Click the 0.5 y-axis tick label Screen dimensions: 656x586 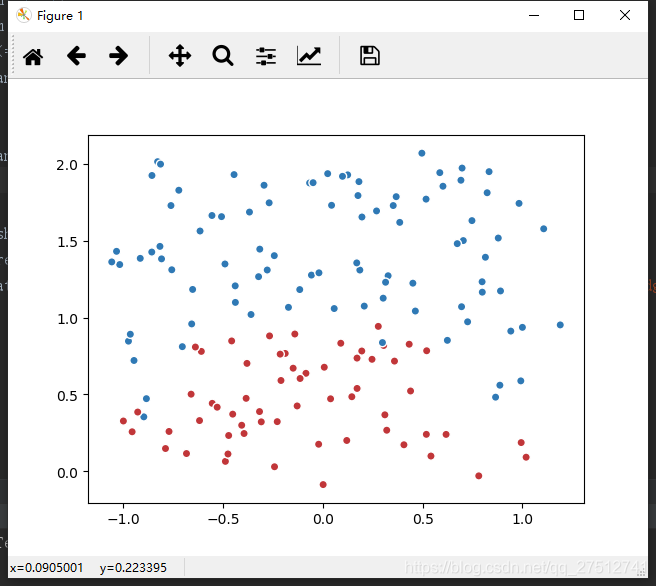pyautogui.click(x=67, y=395)
